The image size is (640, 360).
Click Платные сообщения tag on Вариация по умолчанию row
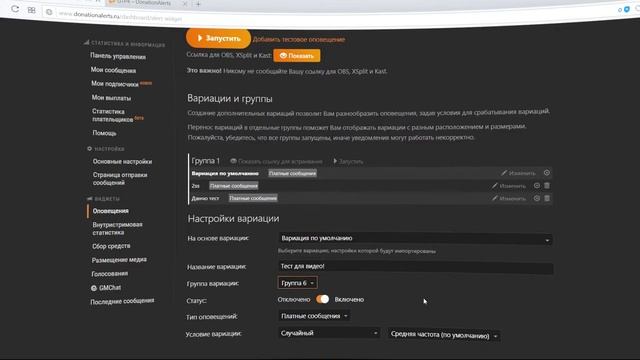[292, 173]
